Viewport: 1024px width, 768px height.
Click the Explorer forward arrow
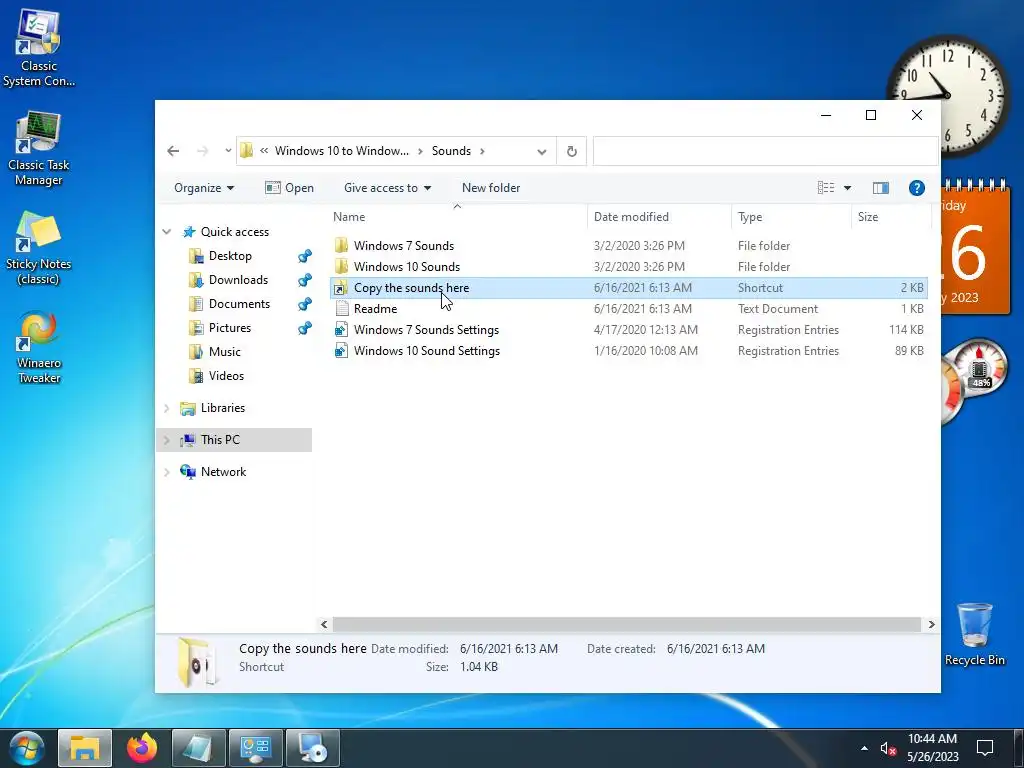pyautogui.click(x=202, y=151)
